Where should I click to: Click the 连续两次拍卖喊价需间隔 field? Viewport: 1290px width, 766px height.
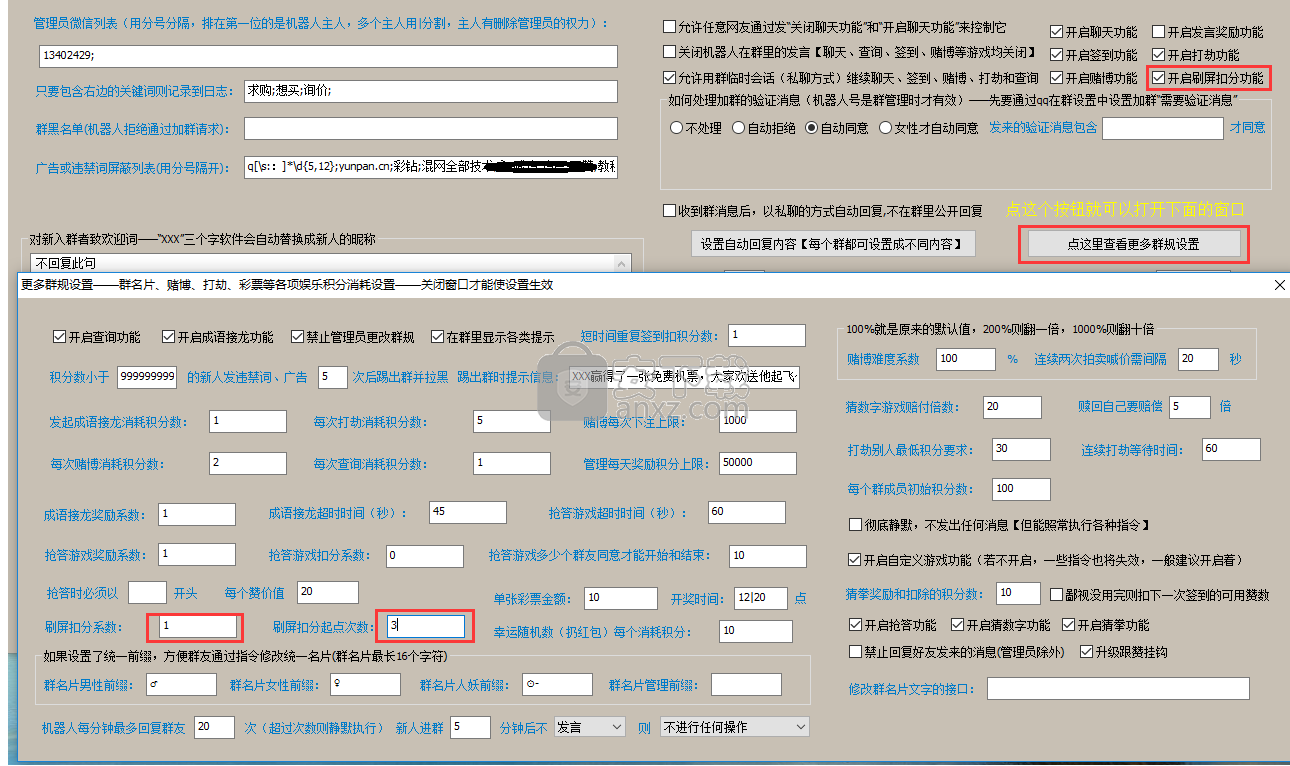(1198, 358)
